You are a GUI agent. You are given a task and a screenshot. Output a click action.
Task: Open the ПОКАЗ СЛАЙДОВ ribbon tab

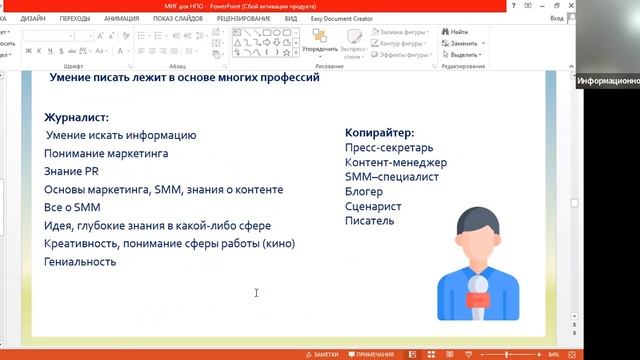pos(178,19)
